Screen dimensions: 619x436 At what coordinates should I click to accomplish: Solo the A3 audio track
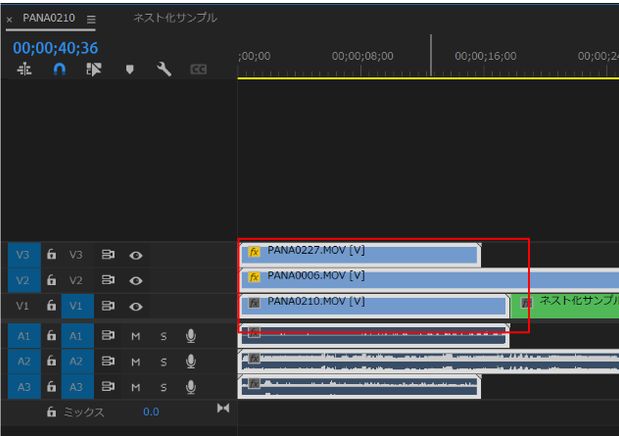[x=163, y=387]
